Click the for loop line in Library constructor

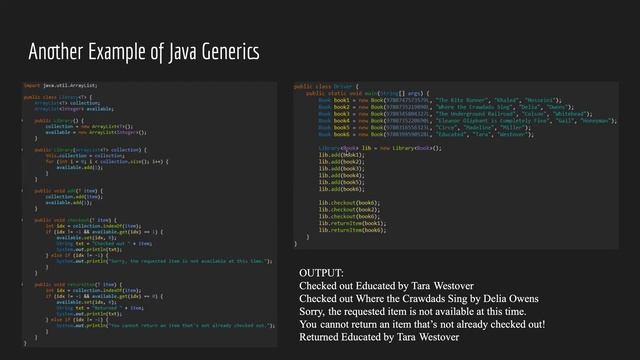[x=107, y=162]
